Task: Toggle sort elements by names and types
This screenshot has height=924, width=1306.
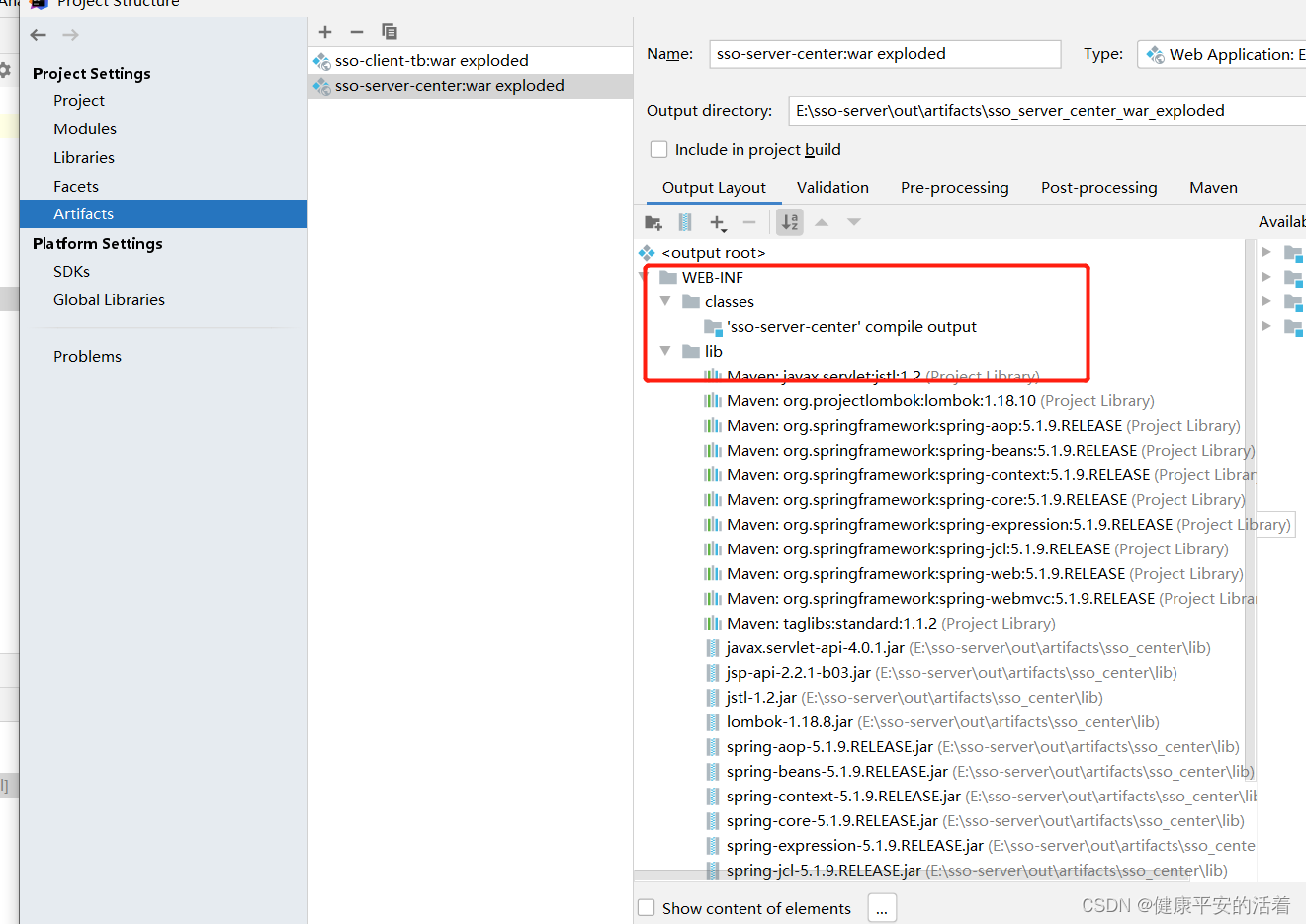Action: click(790, 222)
